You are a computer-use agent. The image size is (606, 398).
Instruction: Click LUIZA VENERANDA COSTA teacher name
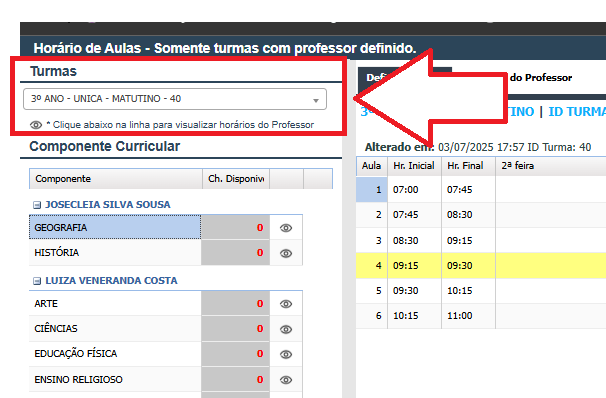tap(111, 281)
